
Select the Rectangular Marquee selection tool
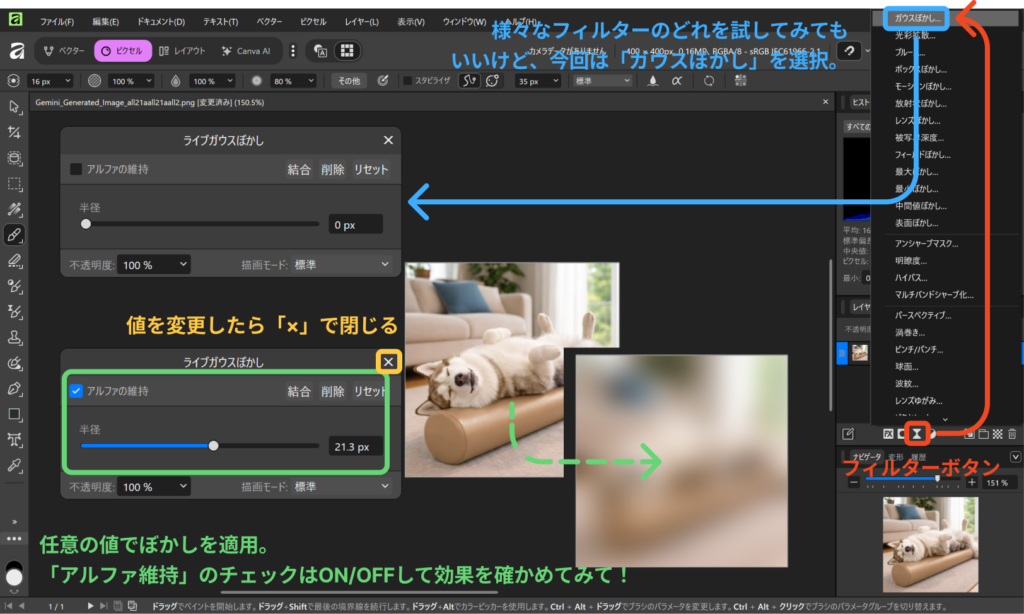pos(14,184)
